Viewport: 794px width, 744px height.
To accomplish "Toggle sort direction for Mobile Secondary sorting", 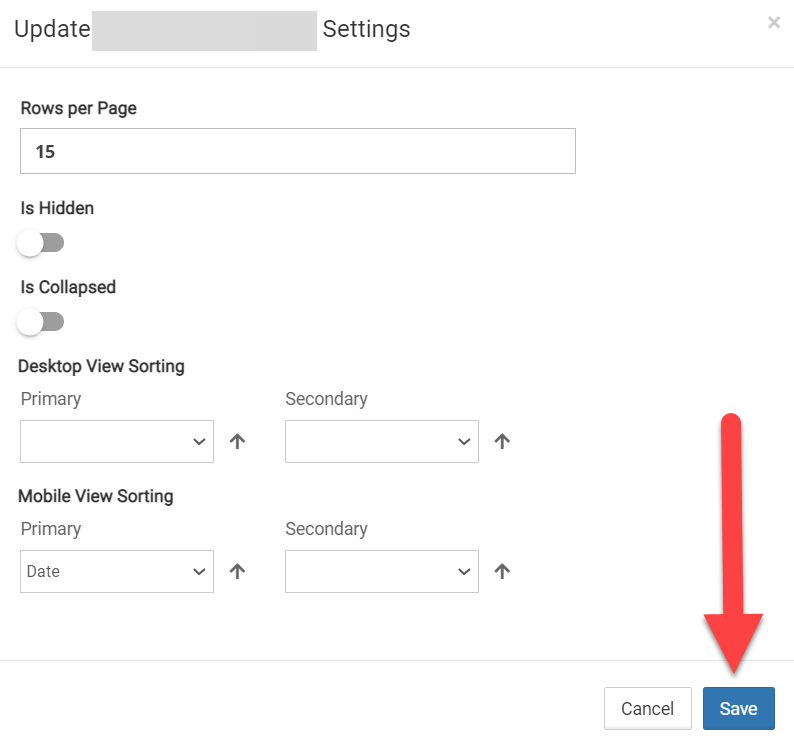I will [x=502, y=571].
